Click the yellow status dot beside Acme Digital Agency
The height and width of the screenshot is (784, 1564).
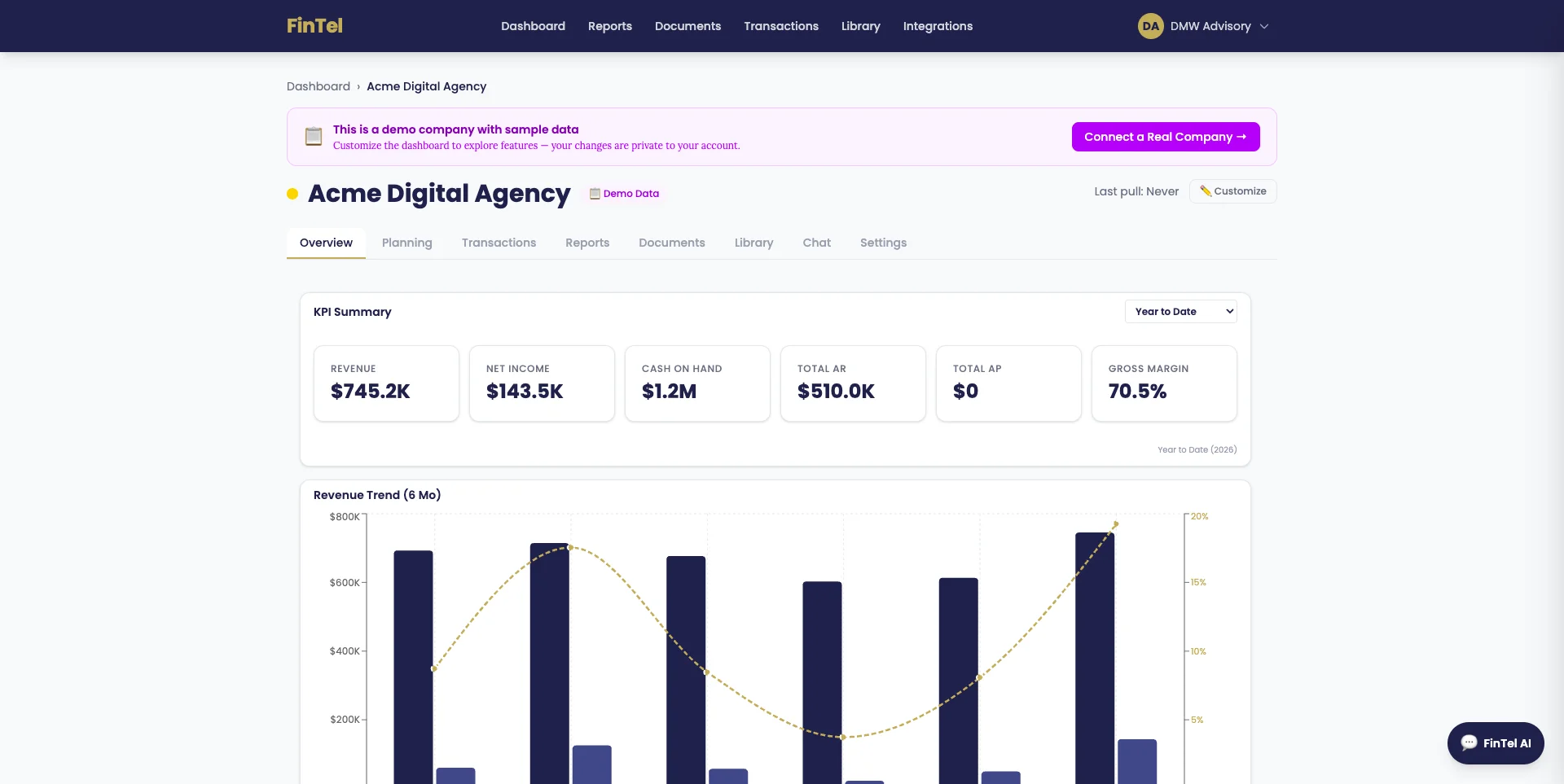[292, 194]
